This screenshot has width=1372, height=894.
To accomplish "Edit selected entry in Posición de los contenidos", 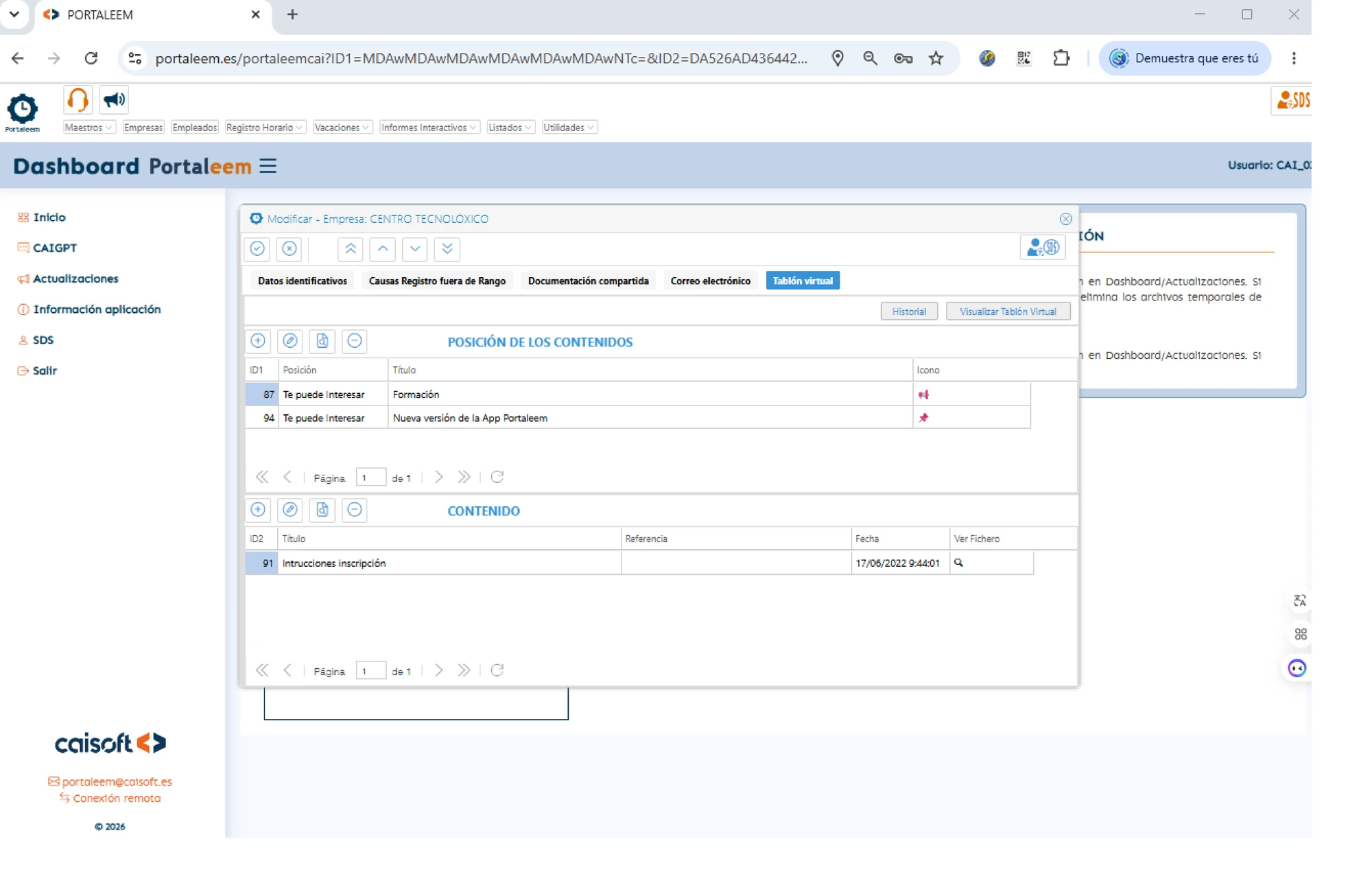I will [x=290, y=341].
